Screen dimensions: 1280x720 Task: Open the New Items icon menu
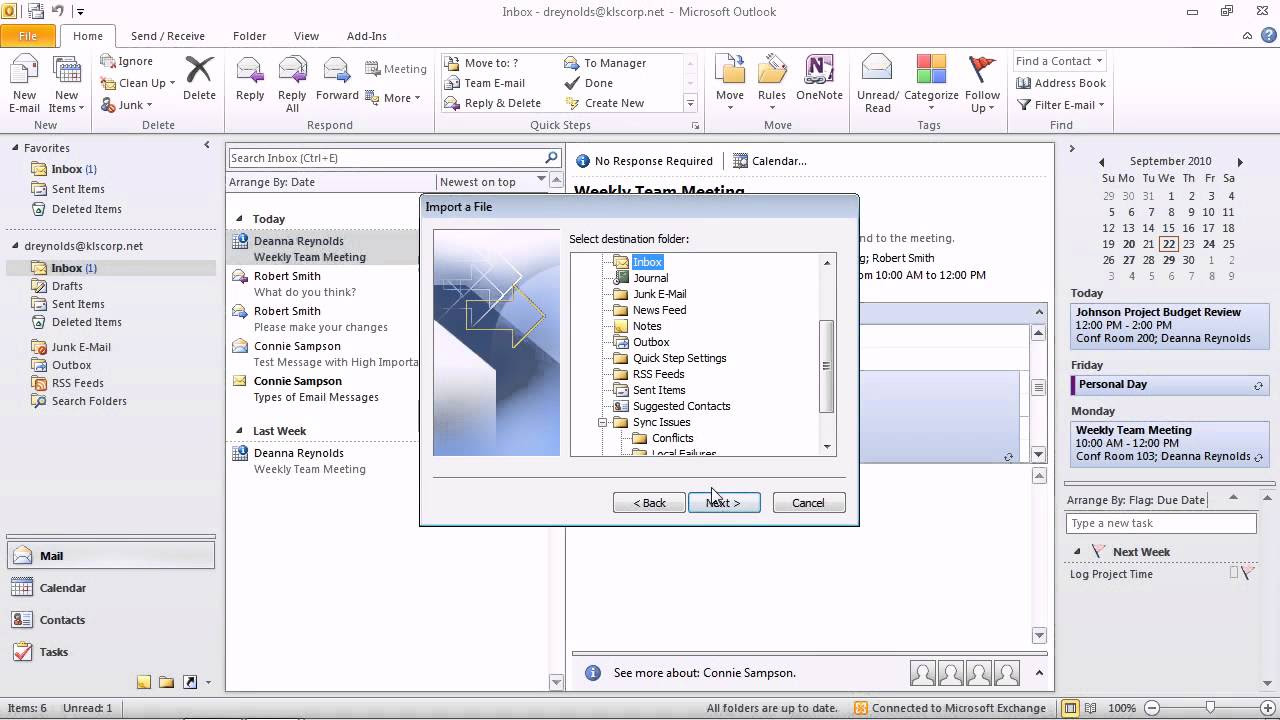point(66,85)
